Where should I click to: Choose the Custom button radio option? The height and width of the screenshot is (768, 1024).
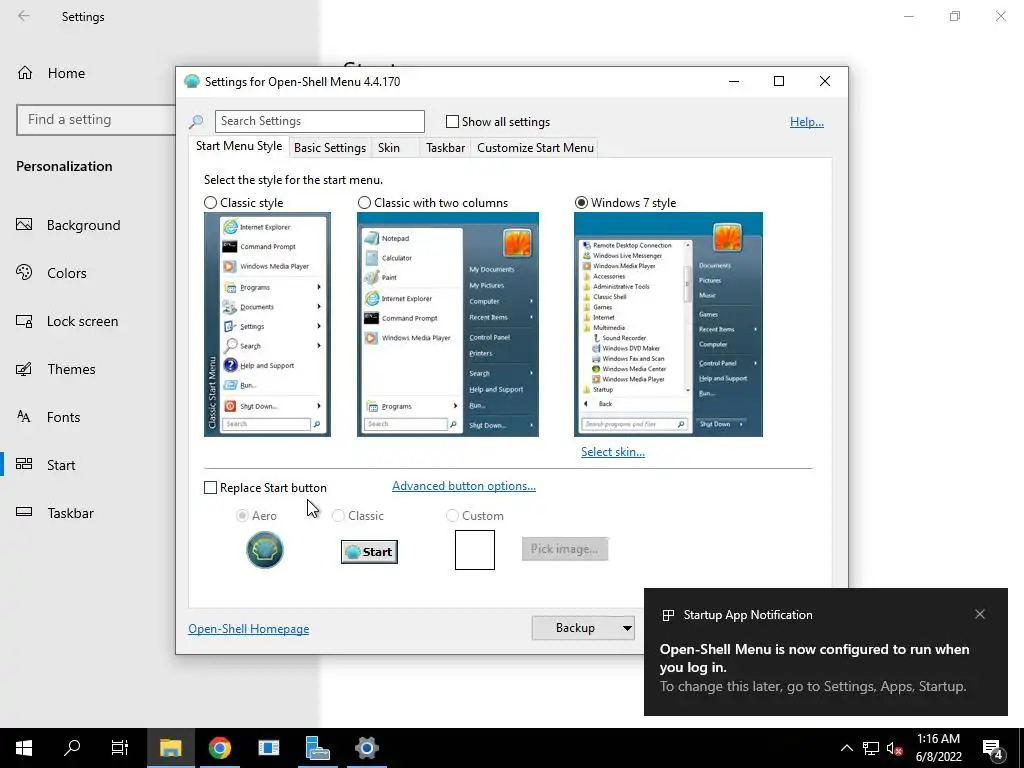(452, 515)
